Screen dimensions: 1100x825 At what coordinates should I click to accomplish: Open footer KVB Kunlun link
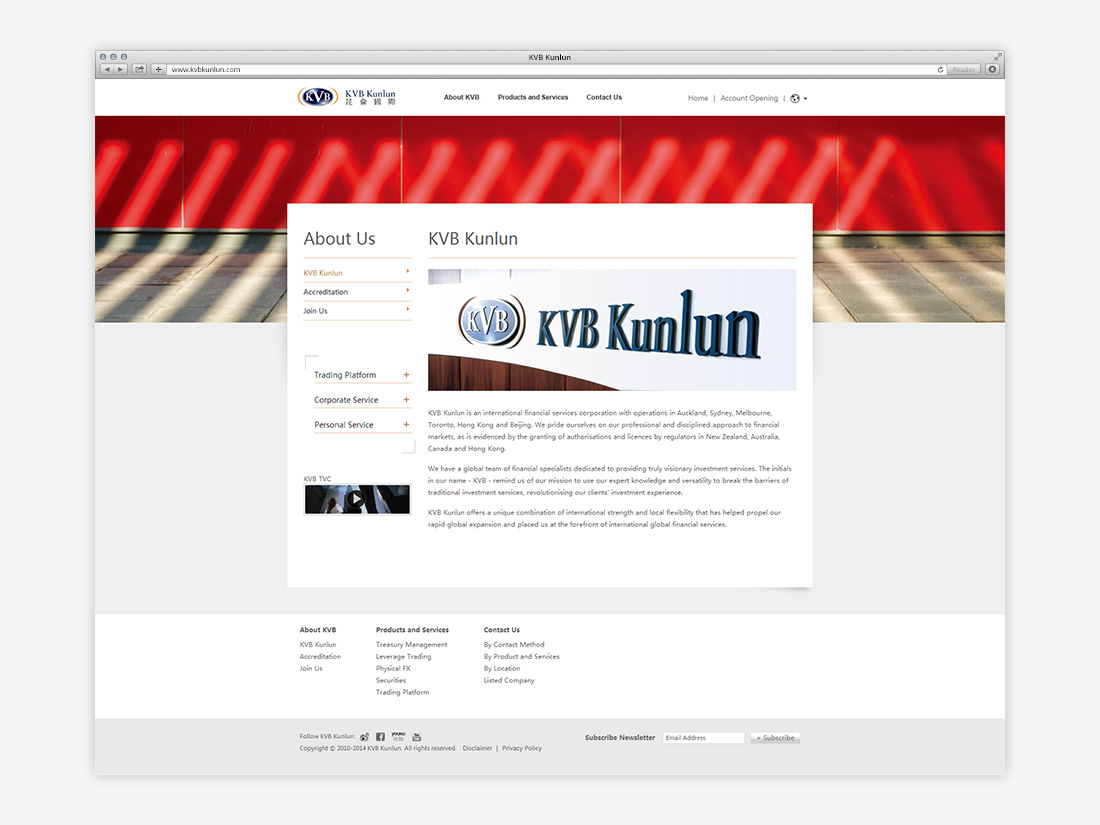[318, 645]
